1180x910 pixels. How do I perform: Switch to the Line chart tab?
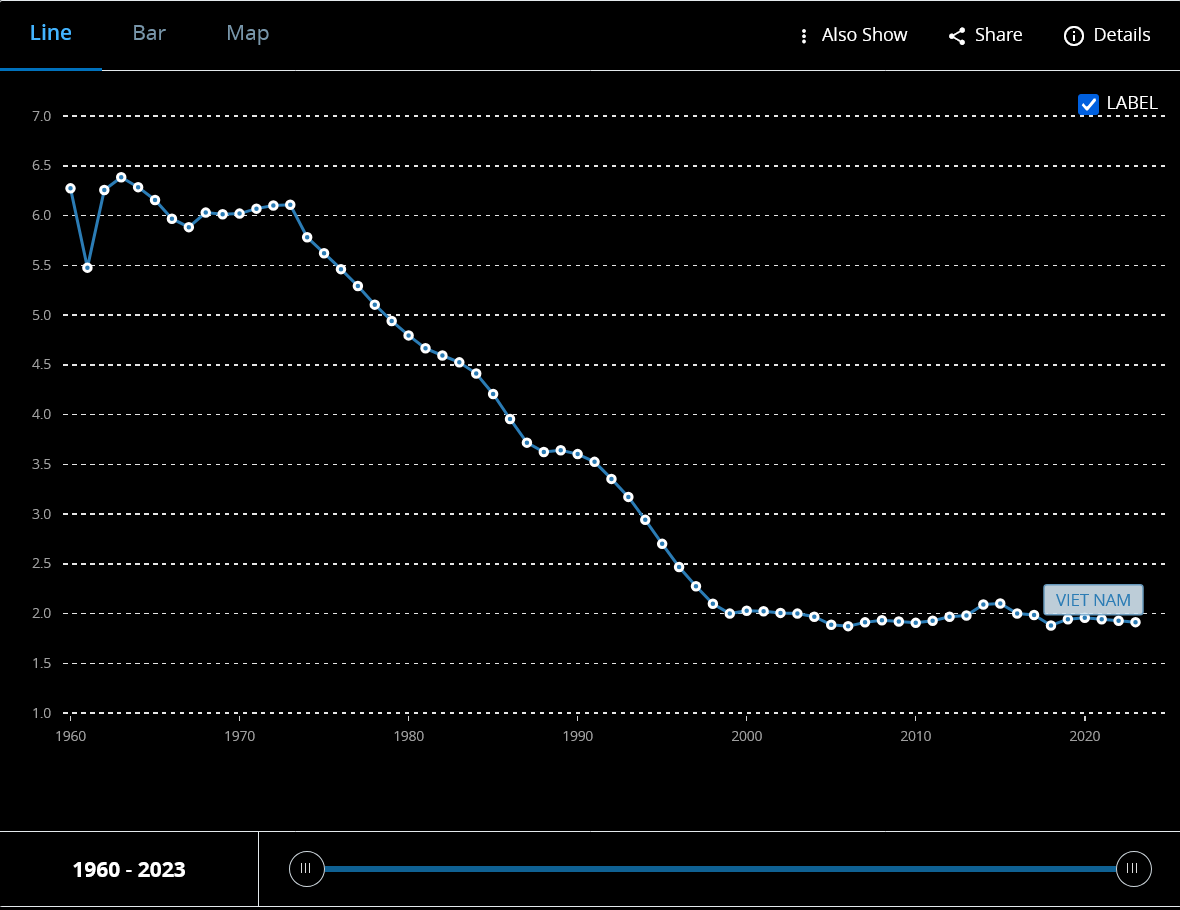(50, 33)
